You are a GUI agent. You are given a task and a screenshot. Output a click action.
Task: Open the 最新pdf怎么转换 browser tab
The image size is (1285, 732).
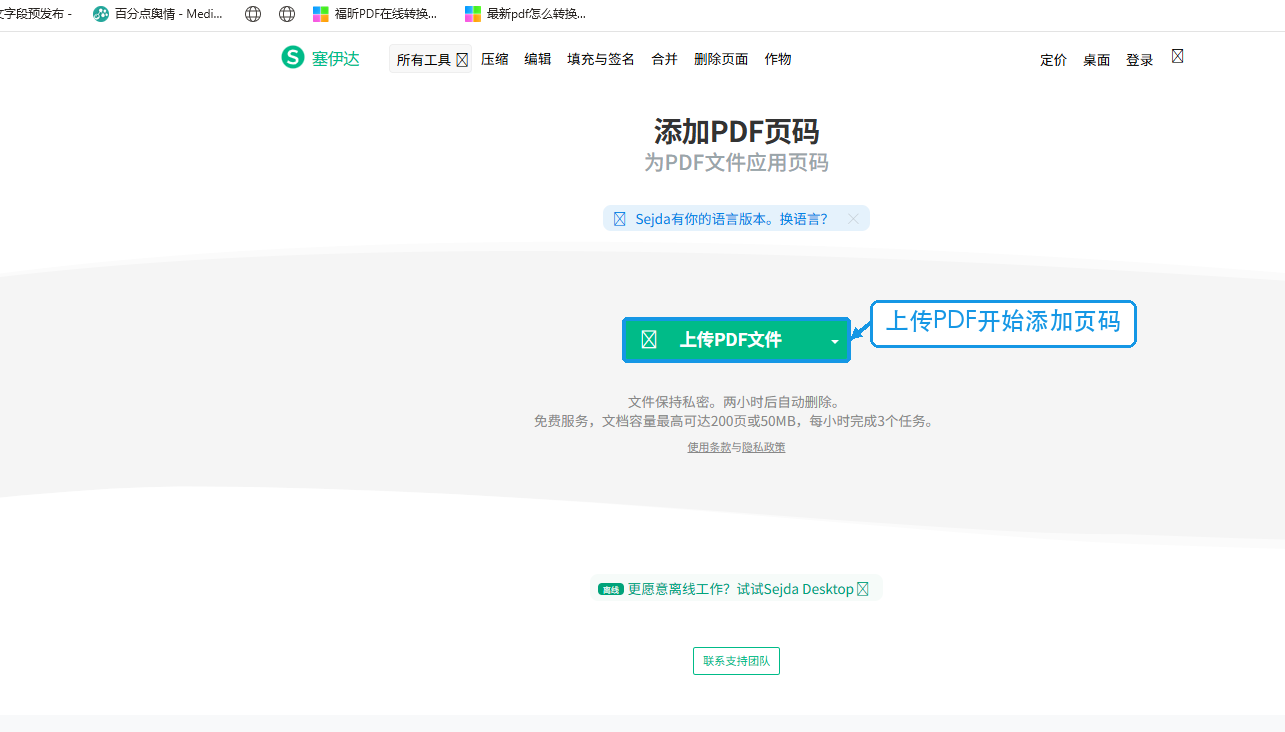[526, 14]
